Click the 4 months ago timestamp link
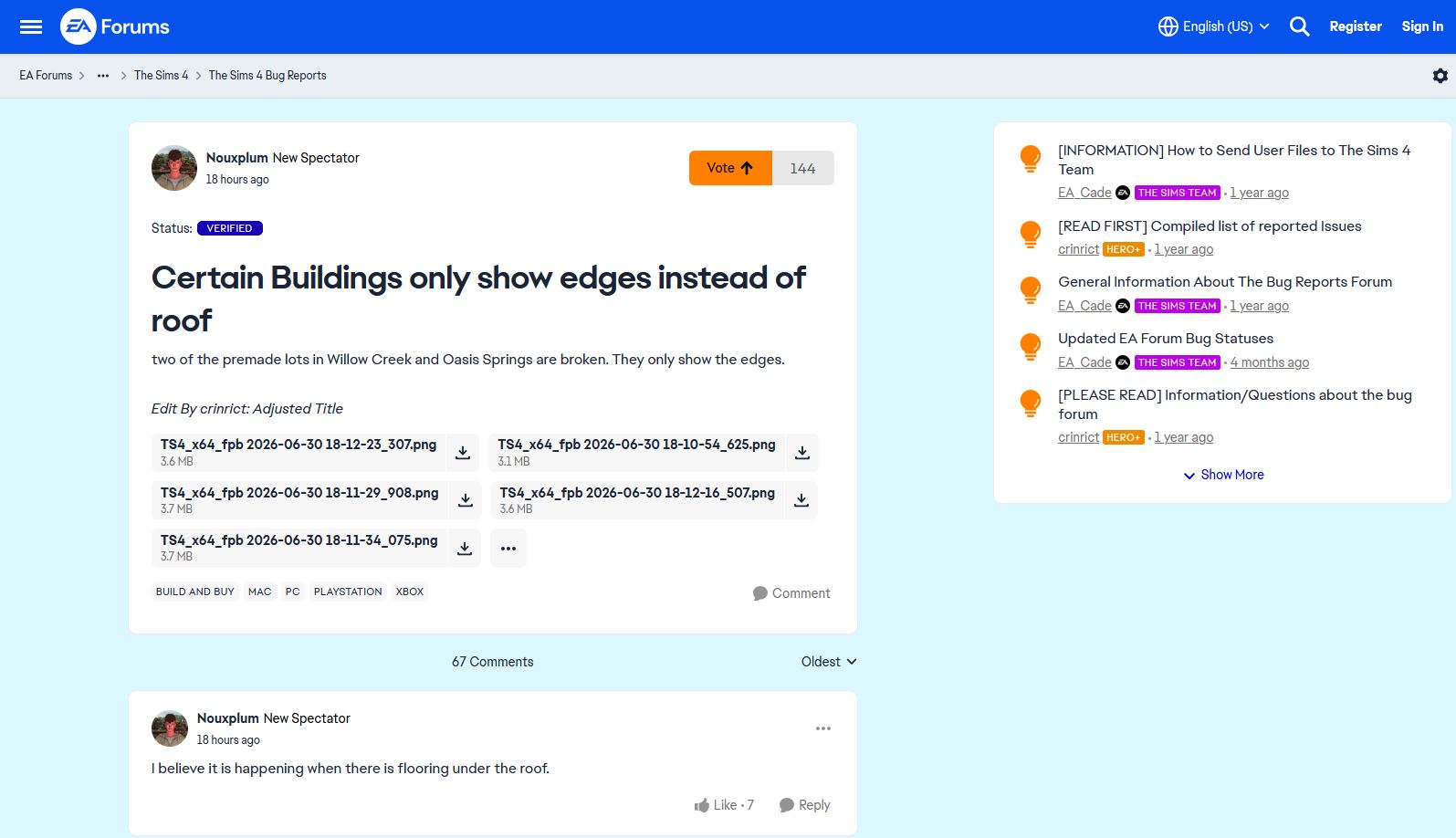The width and height of the screenshot is (1456, 838). (1270, 362)
